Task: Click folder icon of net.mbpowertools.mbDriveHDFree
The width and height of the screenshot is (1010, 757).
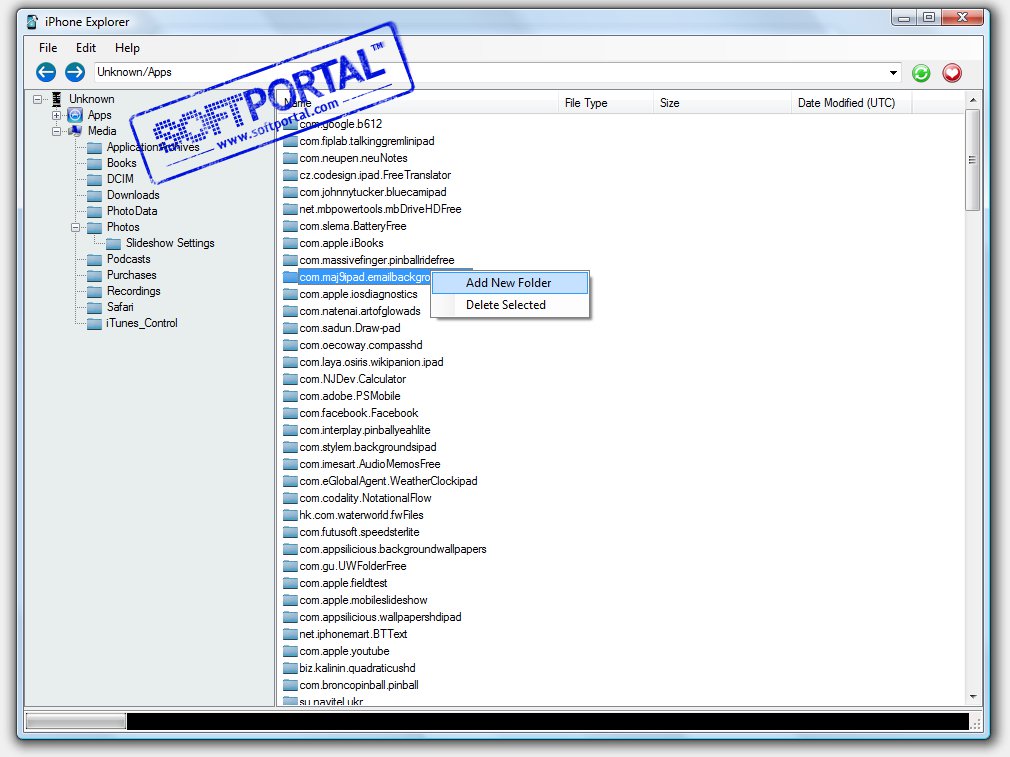Action: pos(290,209)
